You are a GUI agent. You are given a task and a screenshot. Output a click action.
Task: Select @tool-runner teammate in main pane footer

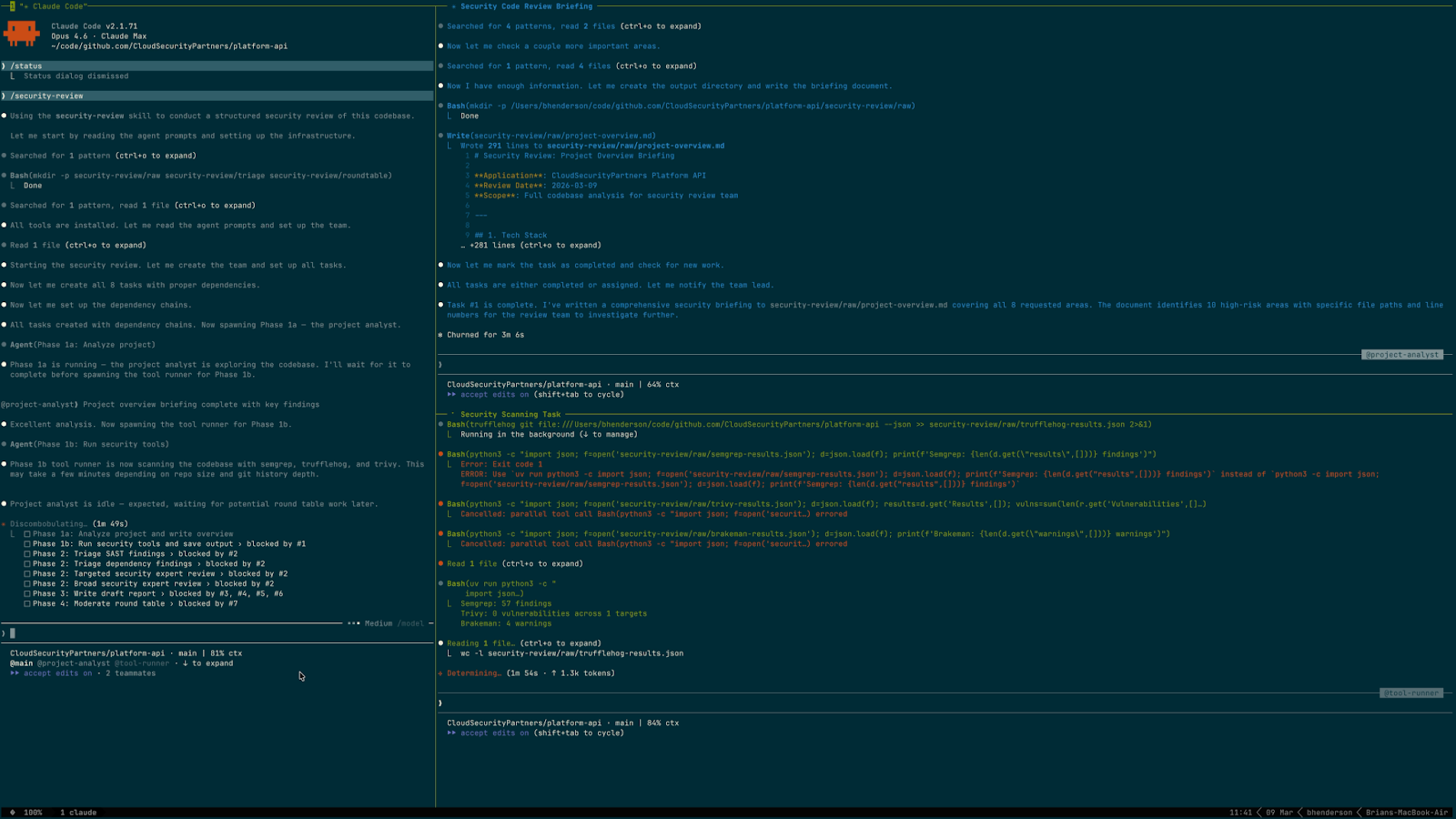click(x=142, y=663)
